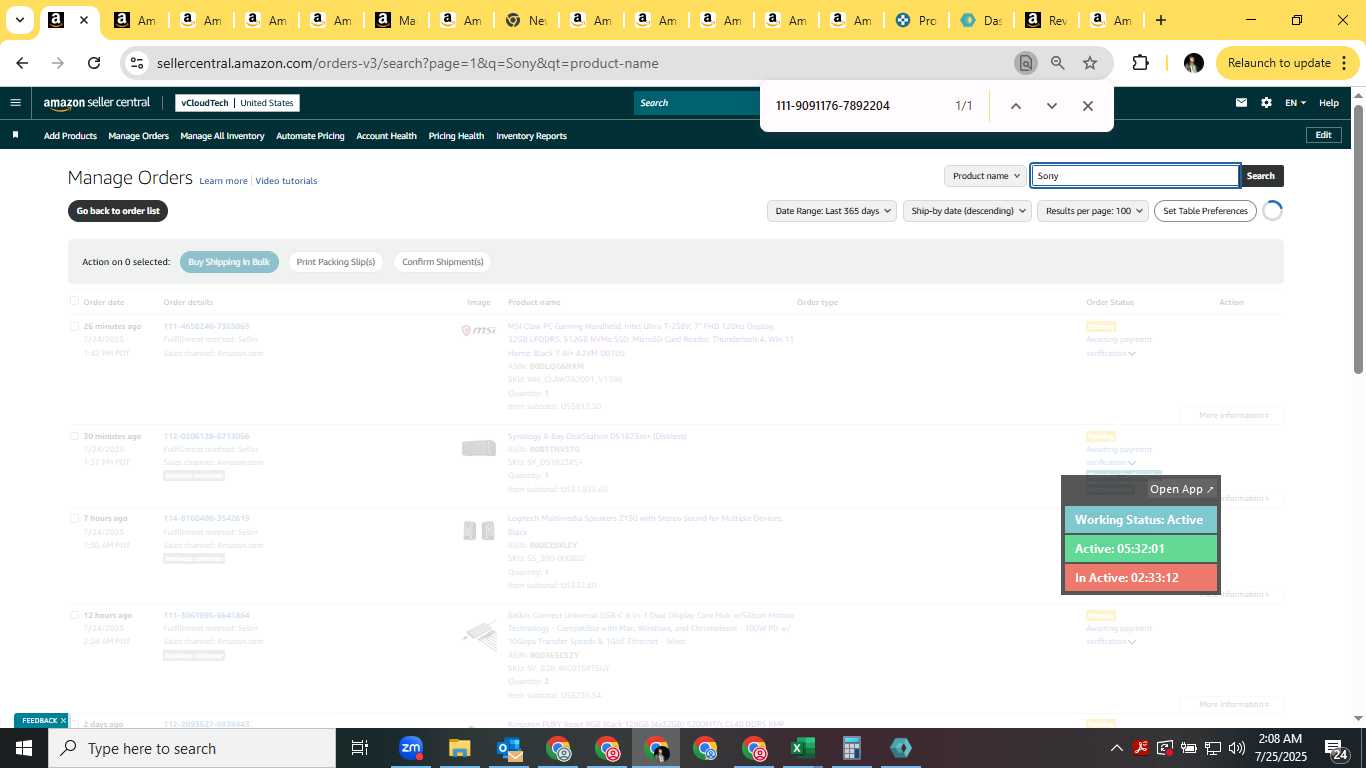Viewport: 1366px width, 768px height.
Task: Click the Search button next to Sony
Action: [x=1261, y=176]
